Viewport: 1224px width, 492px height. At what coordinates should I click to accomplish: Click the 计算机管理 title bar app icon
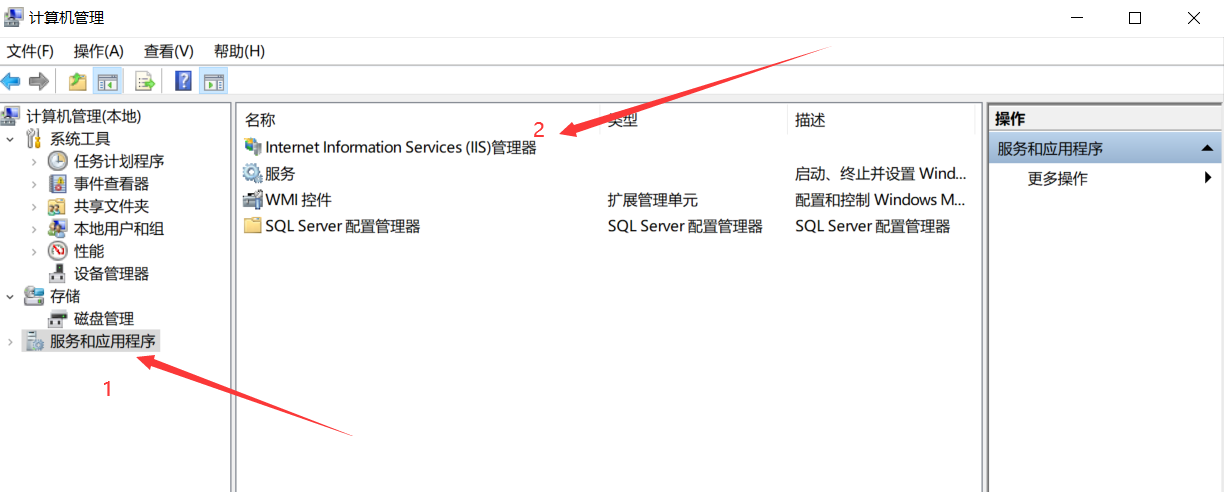tap(13, 17)
